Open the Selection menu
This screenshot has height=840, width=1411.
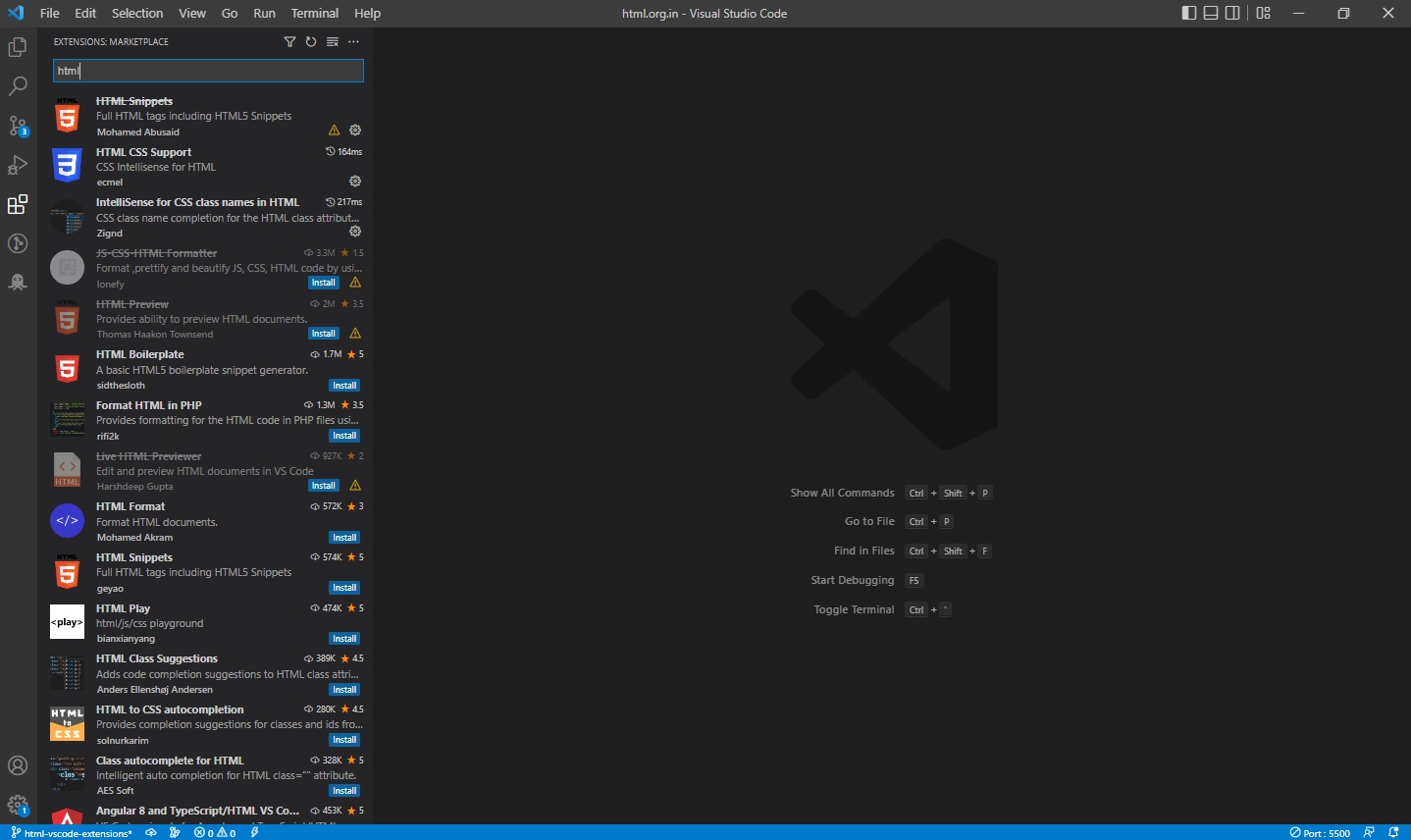tap(137, 13)
